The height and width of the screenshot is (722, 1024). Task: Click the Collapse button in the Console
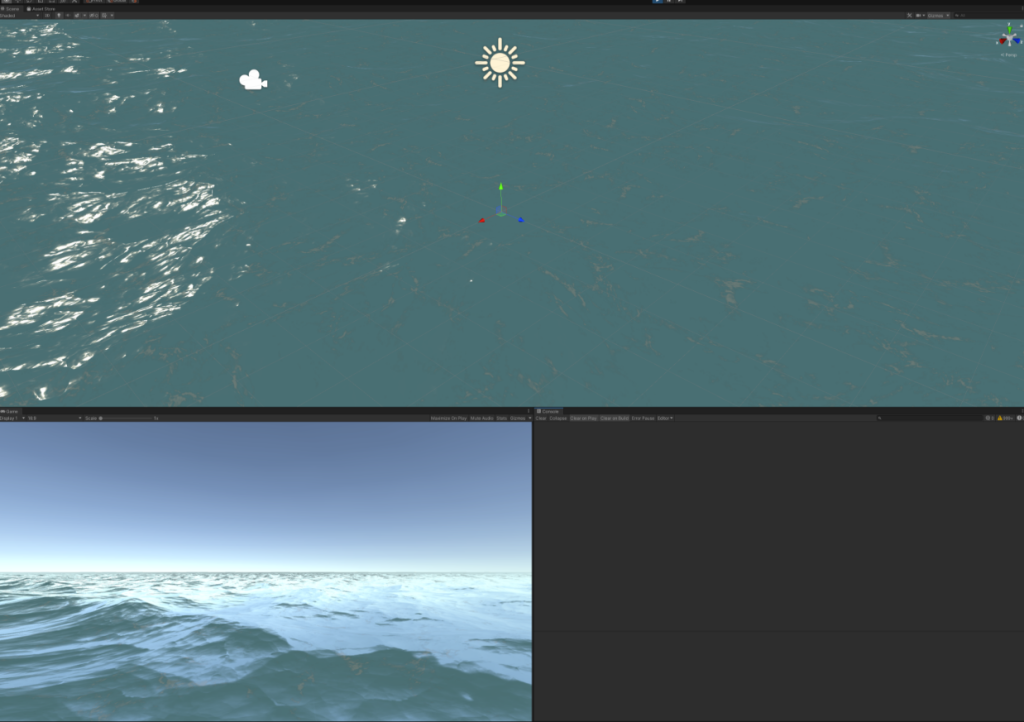tap(558, 418)
